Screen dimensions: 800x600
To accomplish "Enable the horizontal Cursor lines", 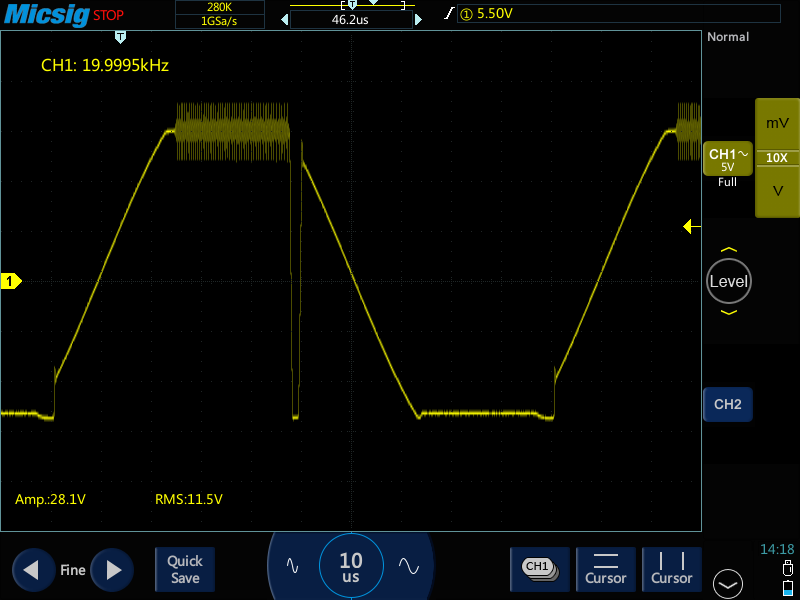I will click(606, 569).
